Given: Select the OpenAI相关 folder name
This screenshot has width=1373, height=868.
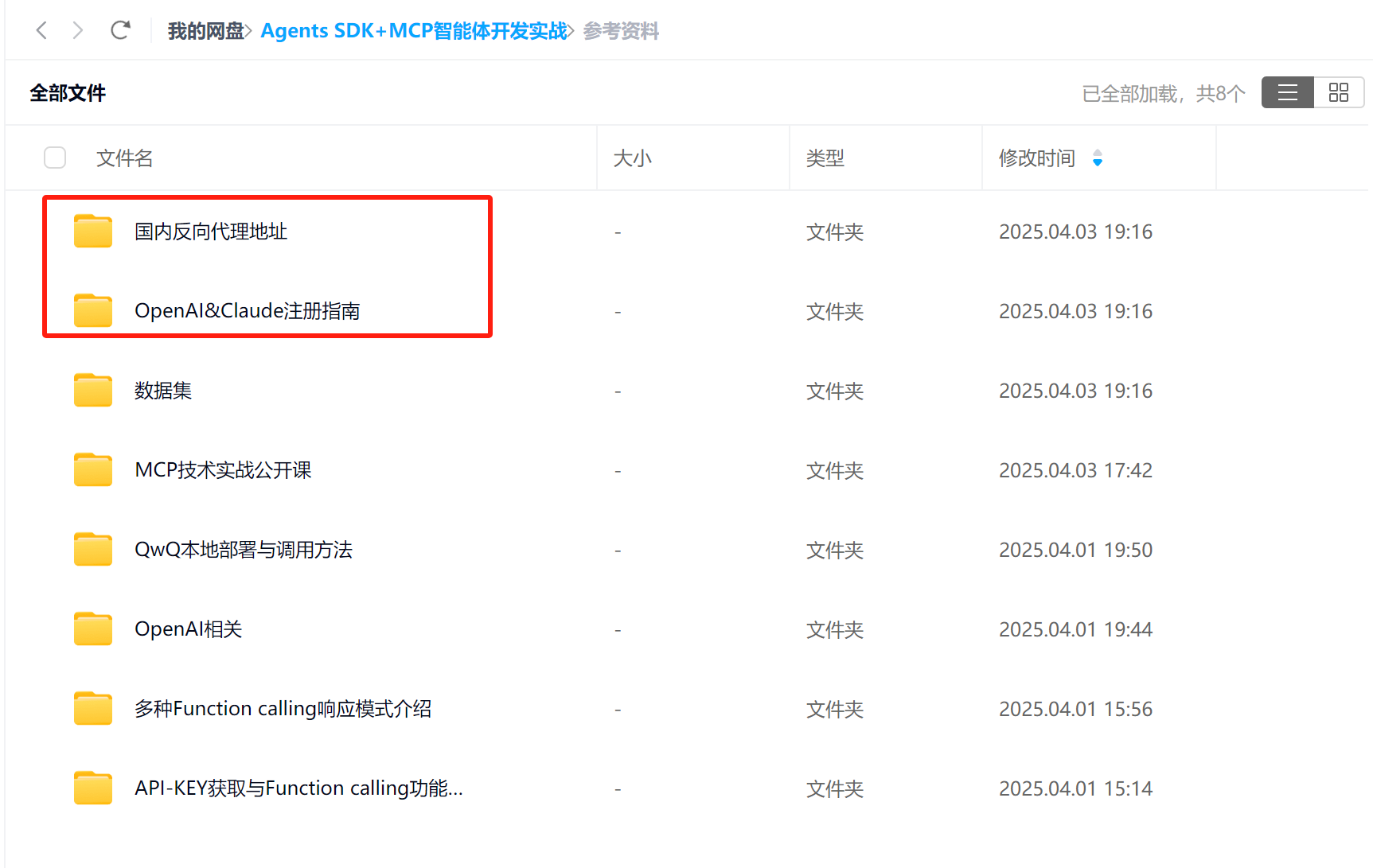Looking at the screenshot, I should pyautogui.click(x=189, y=629).
